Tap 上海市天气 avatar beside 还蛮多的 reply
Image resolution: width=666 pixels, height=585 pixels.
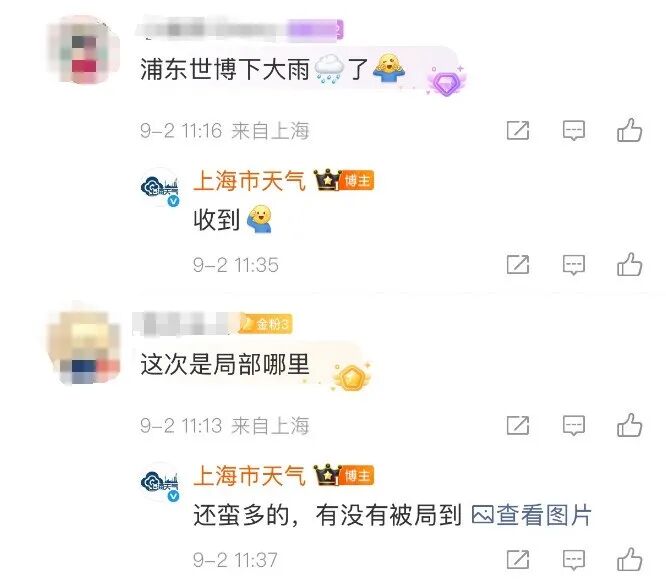click(x=160, y=482)
